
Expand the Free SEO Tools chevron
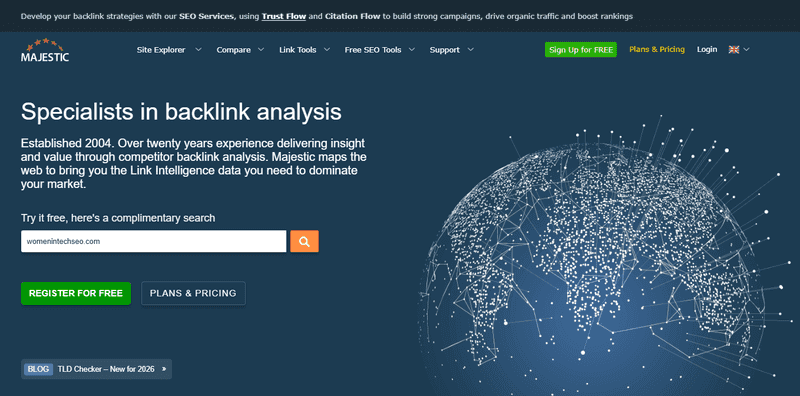tap(411, 50)
